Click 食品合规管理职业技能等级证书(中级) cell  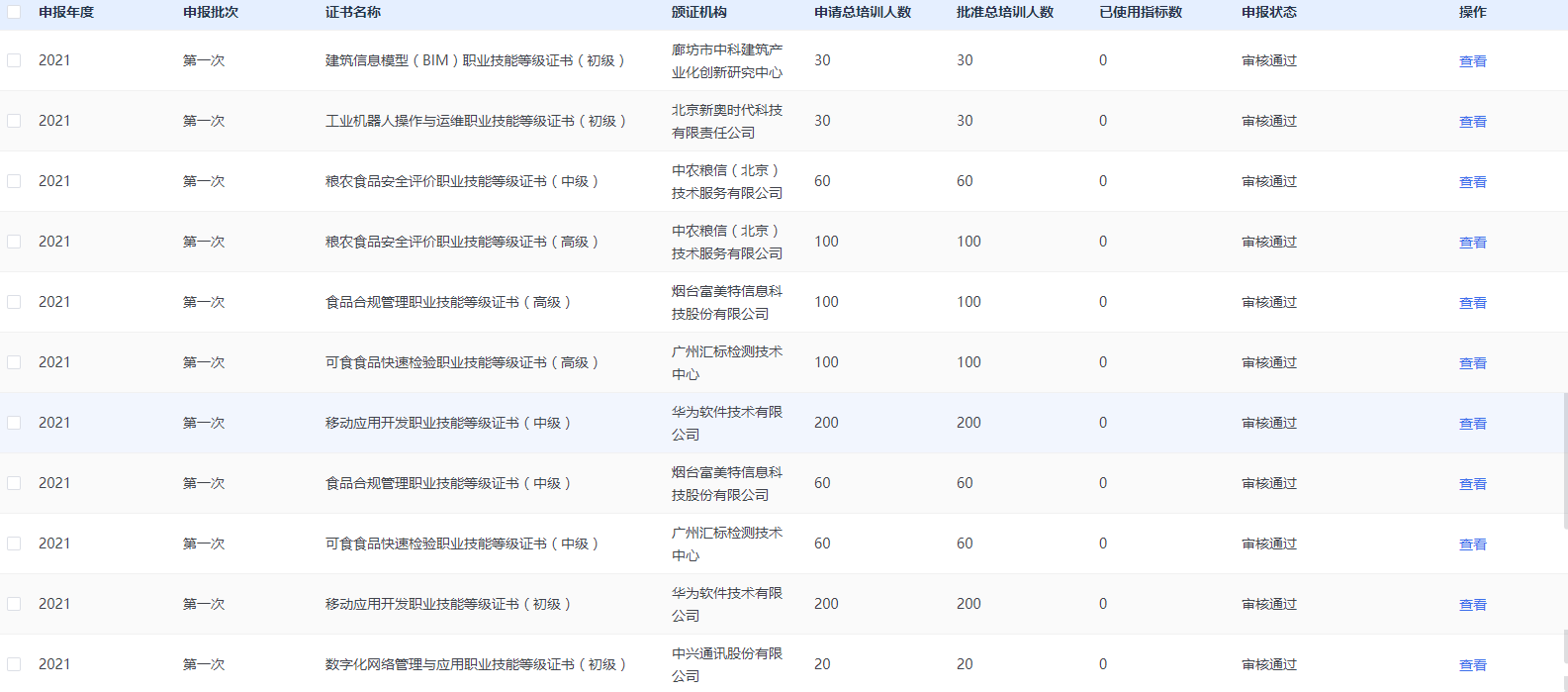(450, 483)
